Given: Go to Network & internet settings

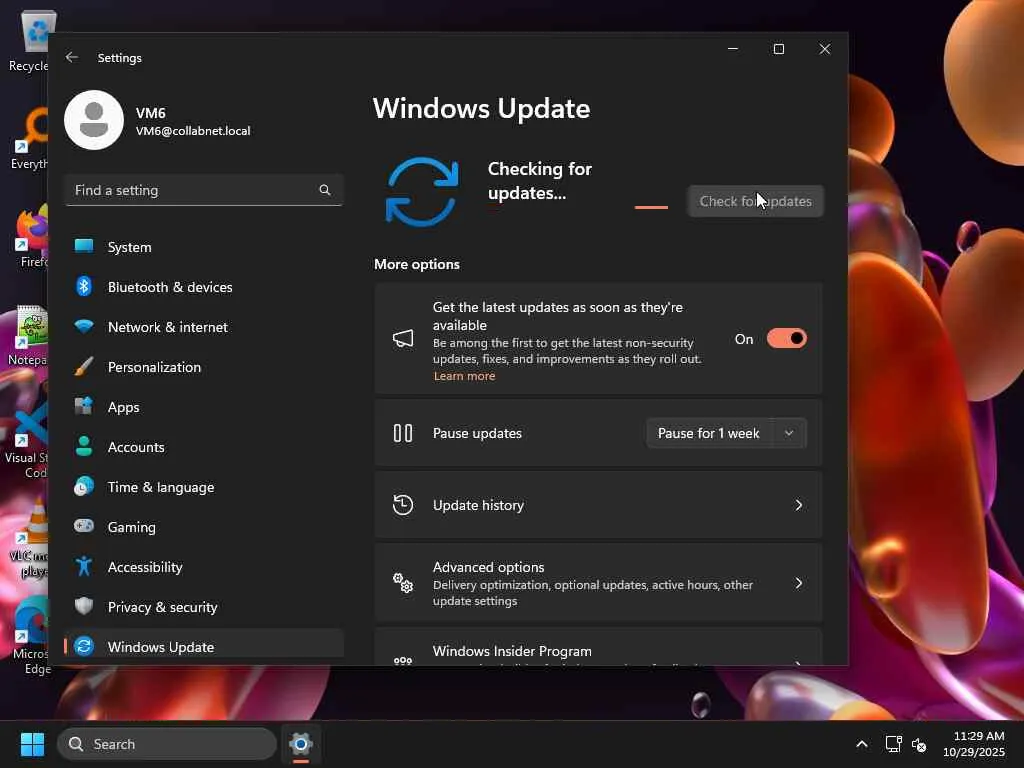Looking at the screenshot, I should [204, 327].
